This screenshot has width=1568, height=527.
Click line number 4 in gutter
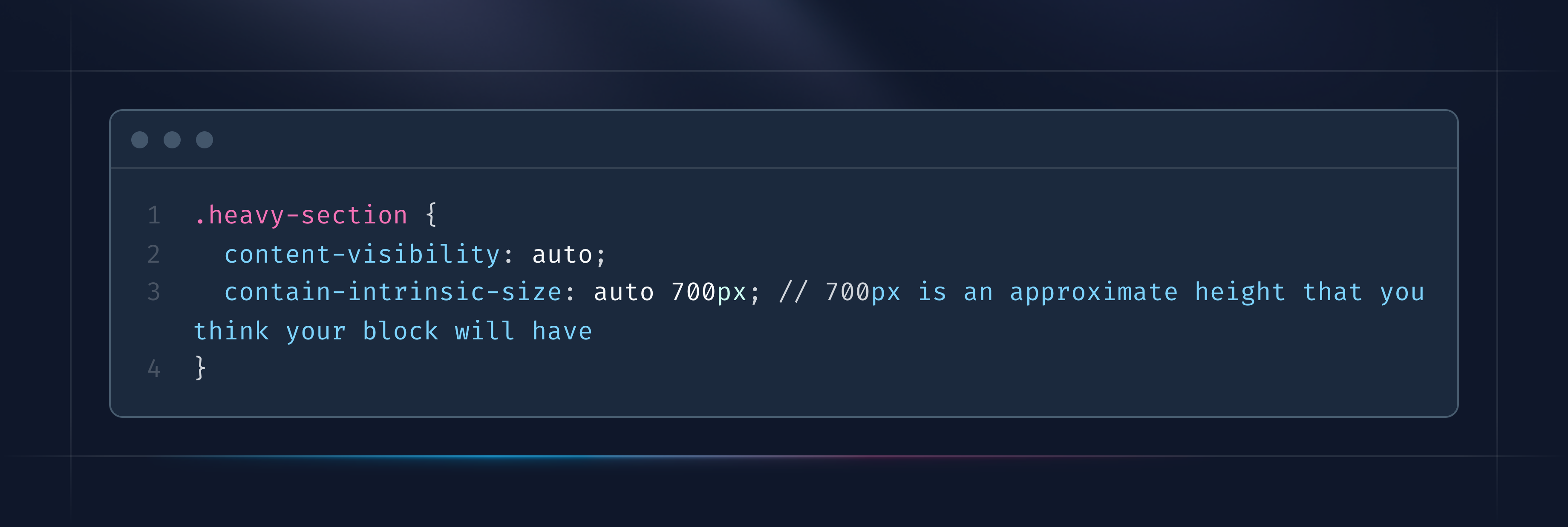point(154,368)
